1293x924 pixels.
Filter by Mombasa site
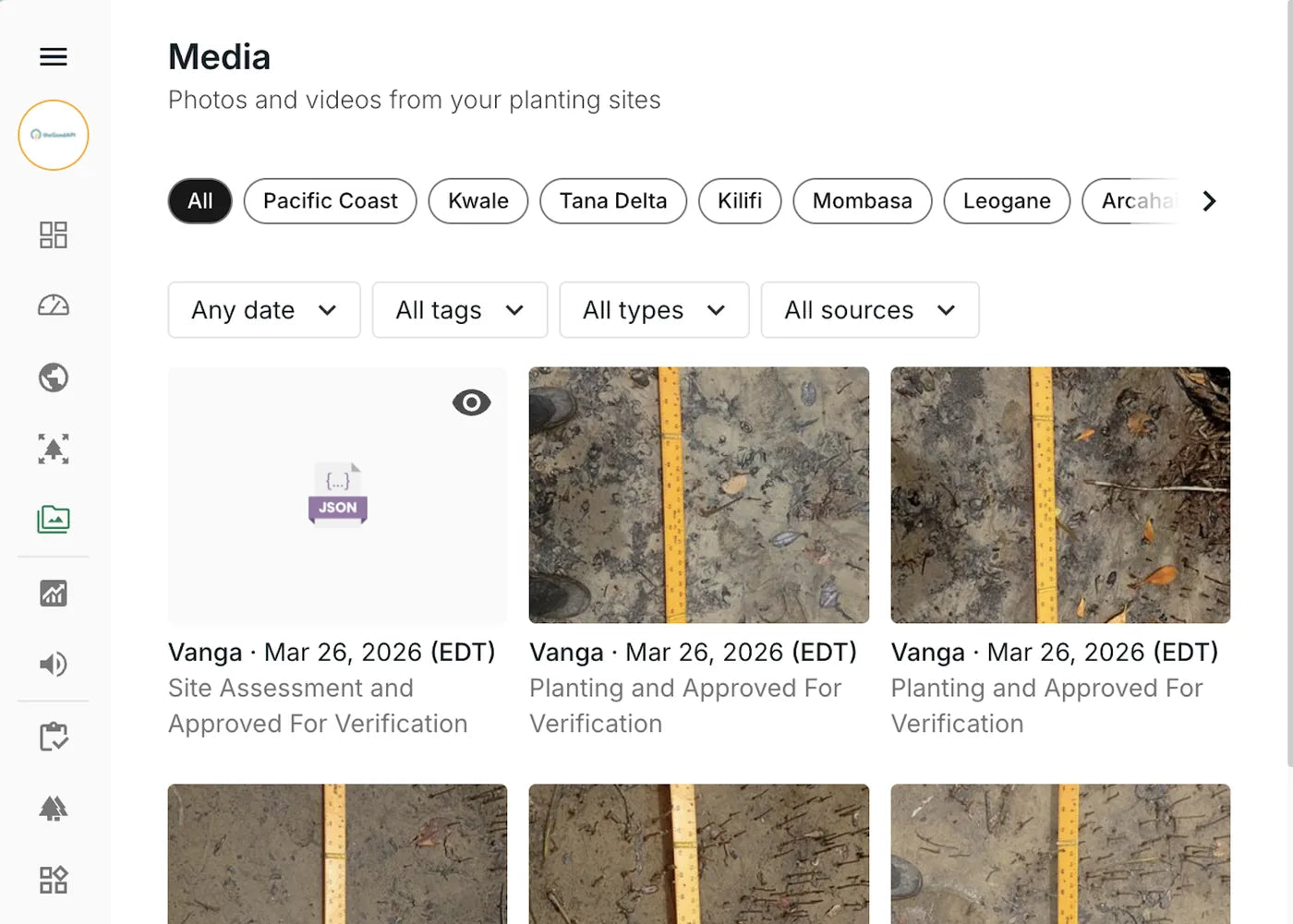(863, 201)
